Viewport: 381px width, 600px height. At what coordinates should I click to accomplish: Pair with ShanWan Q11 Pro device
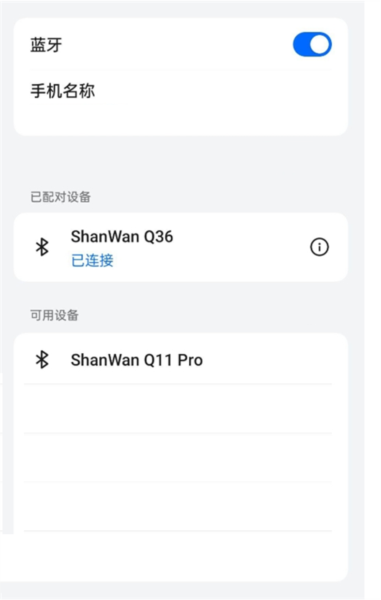(181, 359)
